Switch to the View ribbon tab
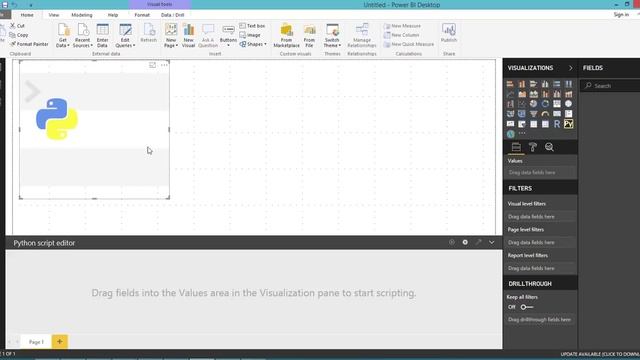The height and width of the screenshot is (360, 640). pos(53,15)
